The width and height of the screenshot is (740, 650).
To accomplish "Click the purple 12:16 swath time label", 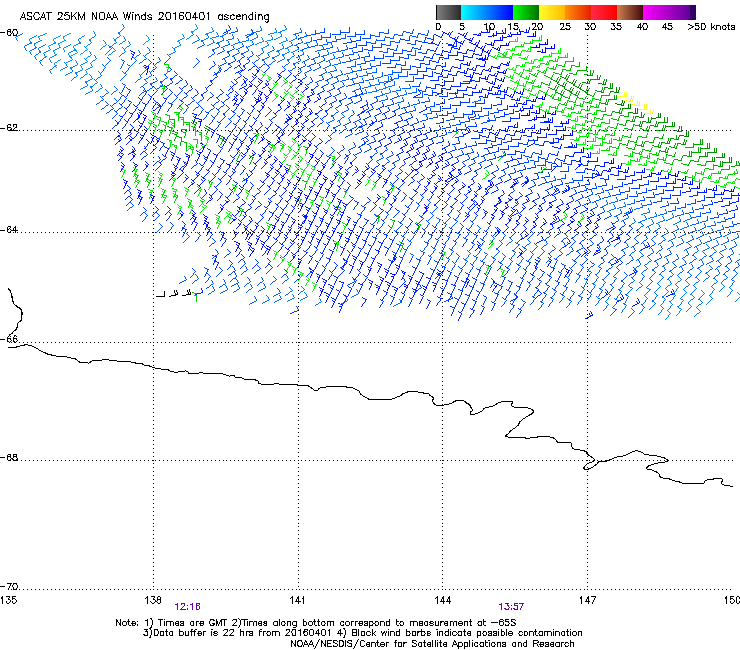I will click(187, 607).
